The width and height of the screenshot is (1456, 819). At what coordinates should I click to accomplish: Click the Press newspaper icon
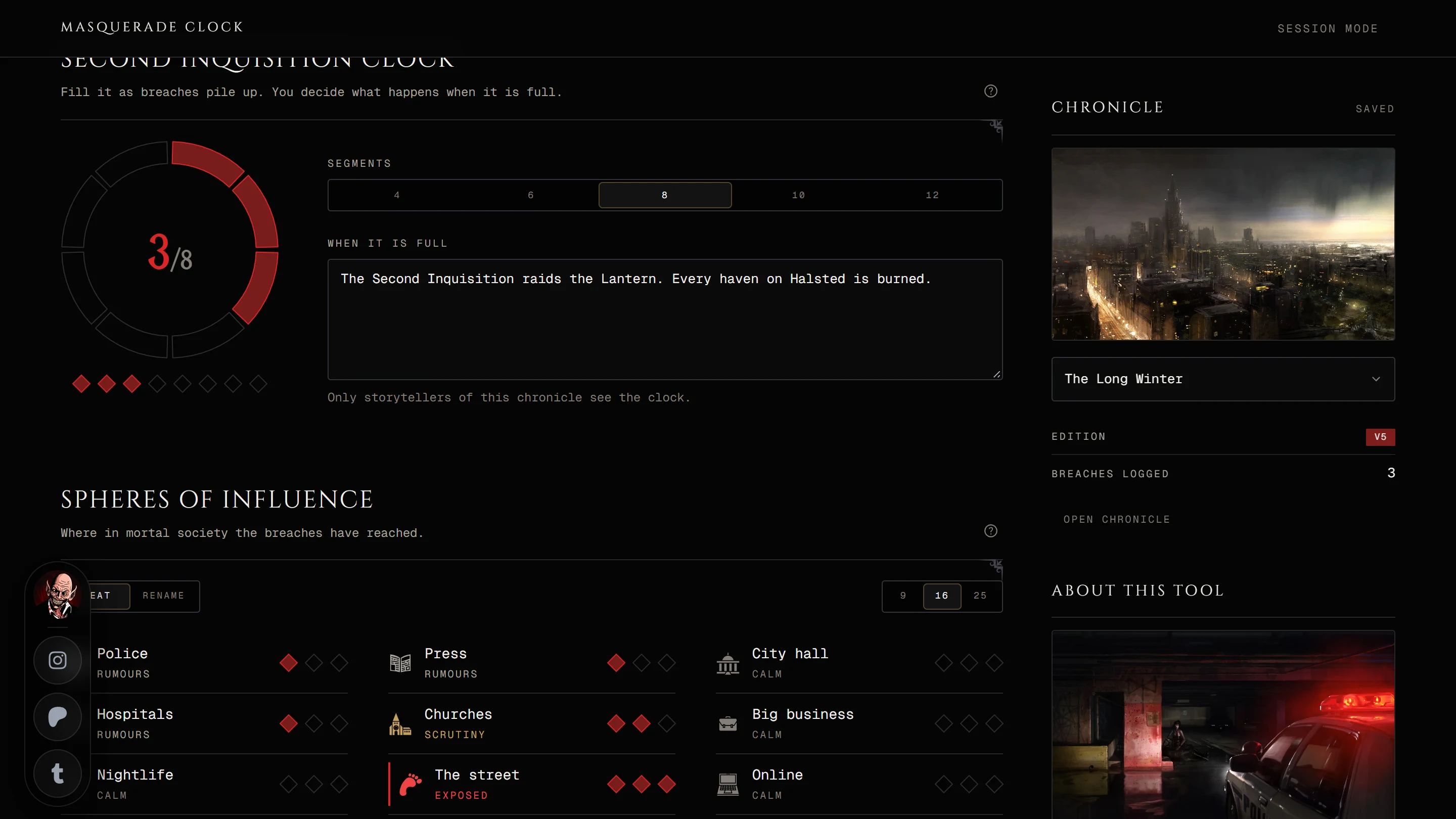pyautogui.click(x=400, y=662)
